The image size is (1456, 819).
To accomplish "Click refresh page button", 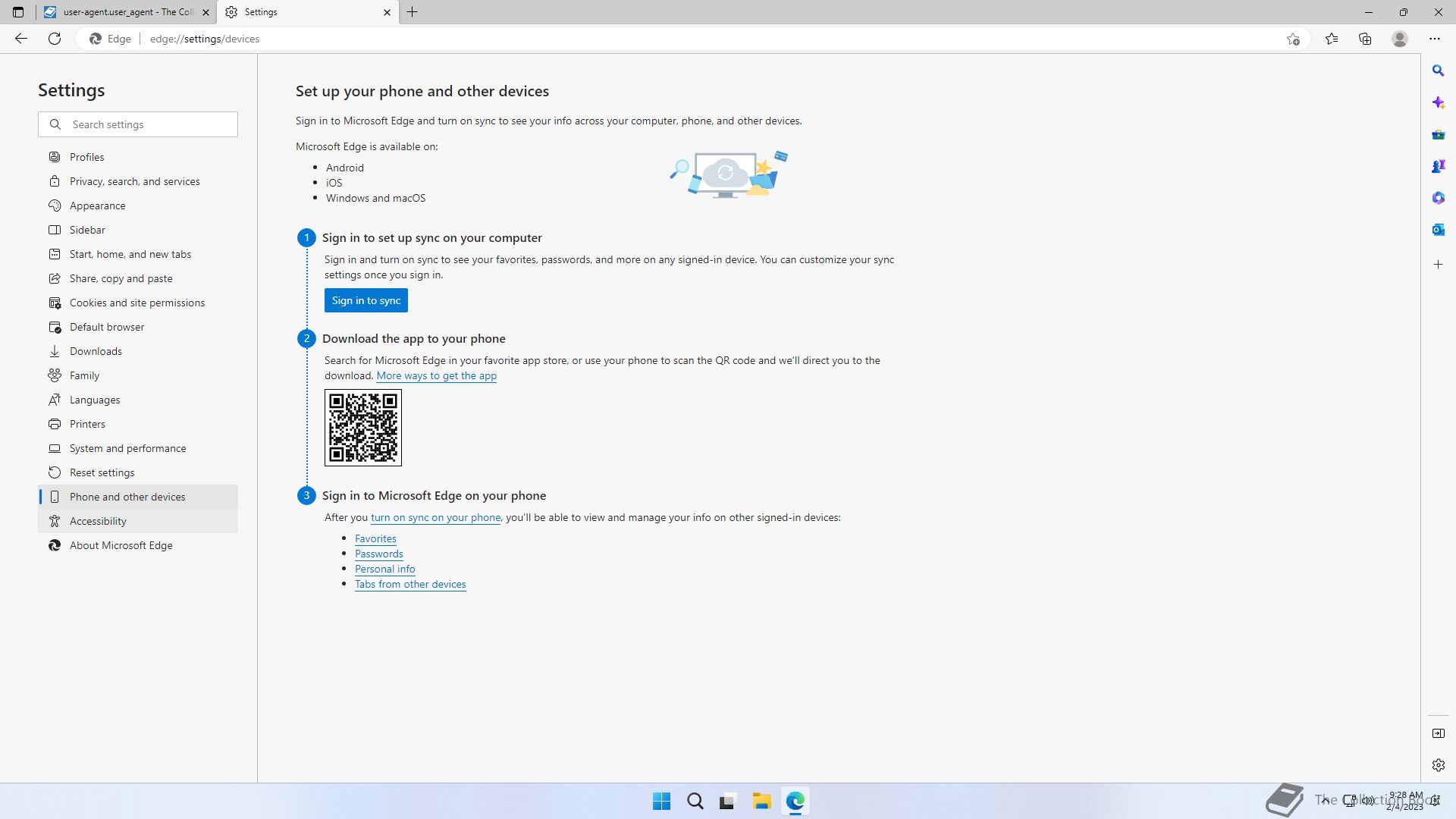I will (55, 39).
